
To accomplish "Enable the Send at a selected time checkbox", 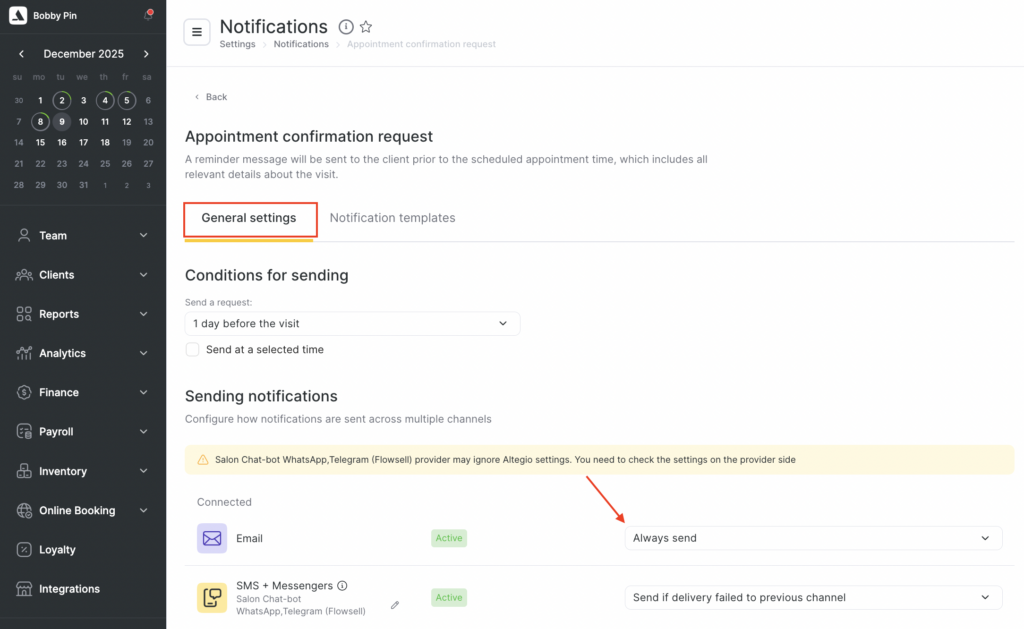I will point(193,350).
